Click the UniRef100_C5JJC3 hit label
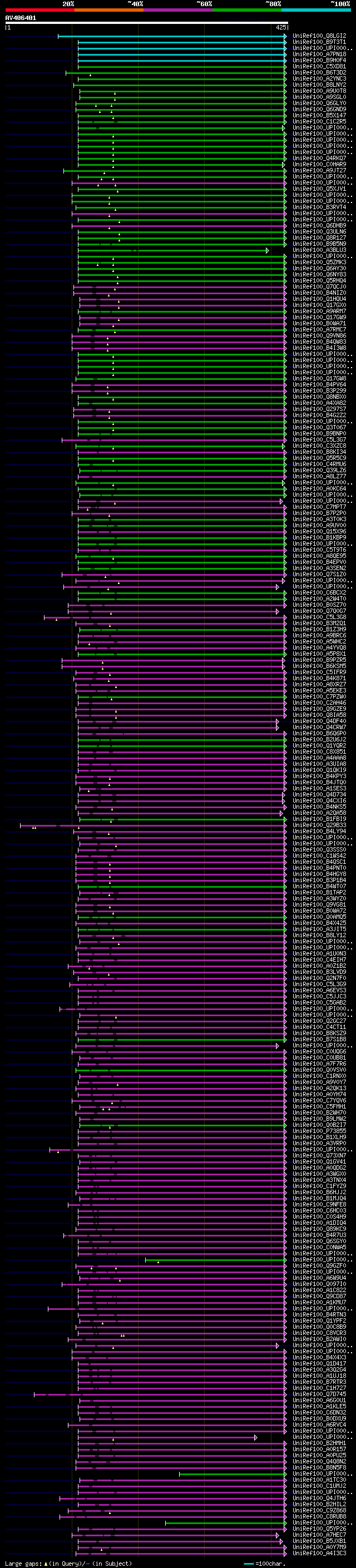This screenshot has height=1568, width=356. click(319, 996)
